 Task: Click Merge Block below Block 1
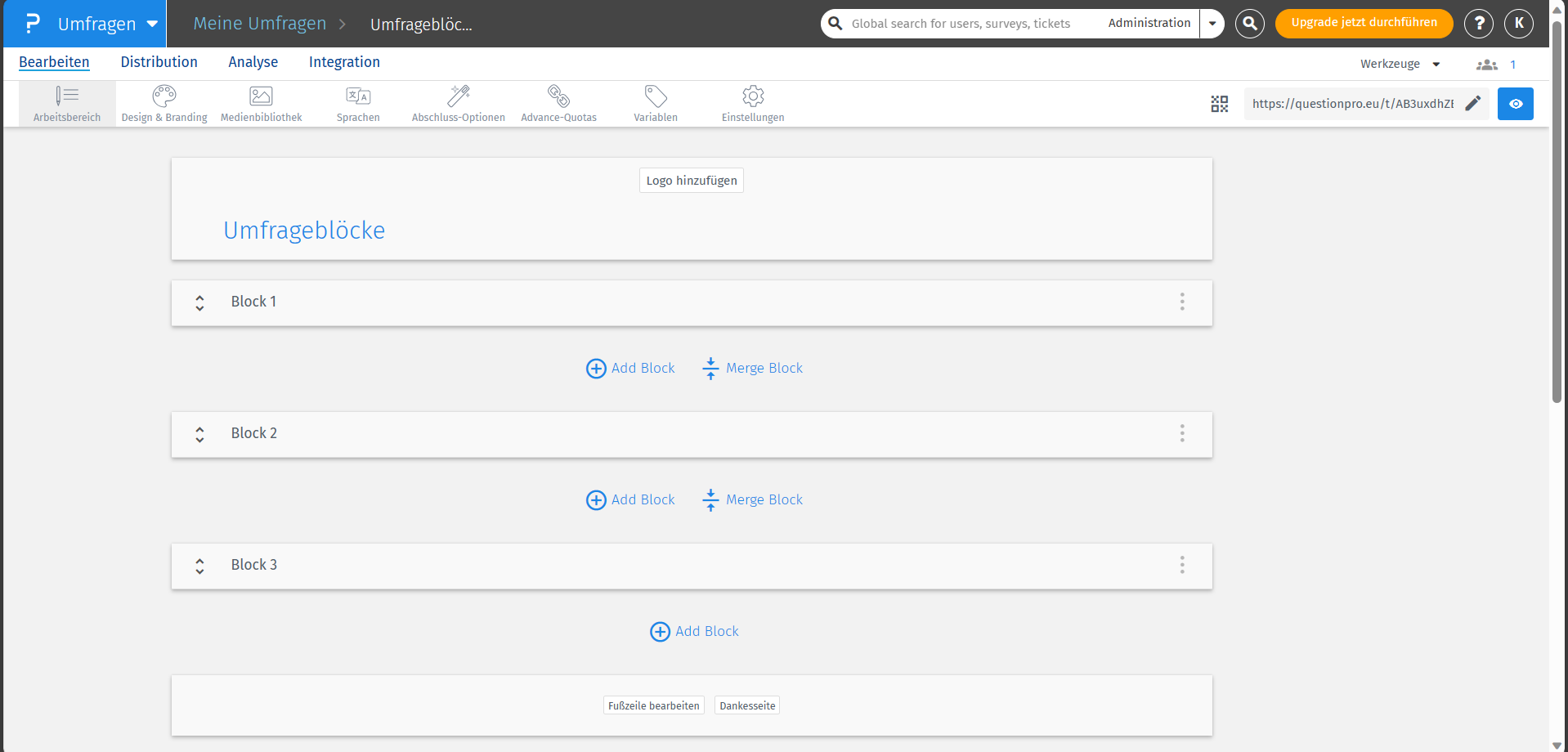pos(753,369)
